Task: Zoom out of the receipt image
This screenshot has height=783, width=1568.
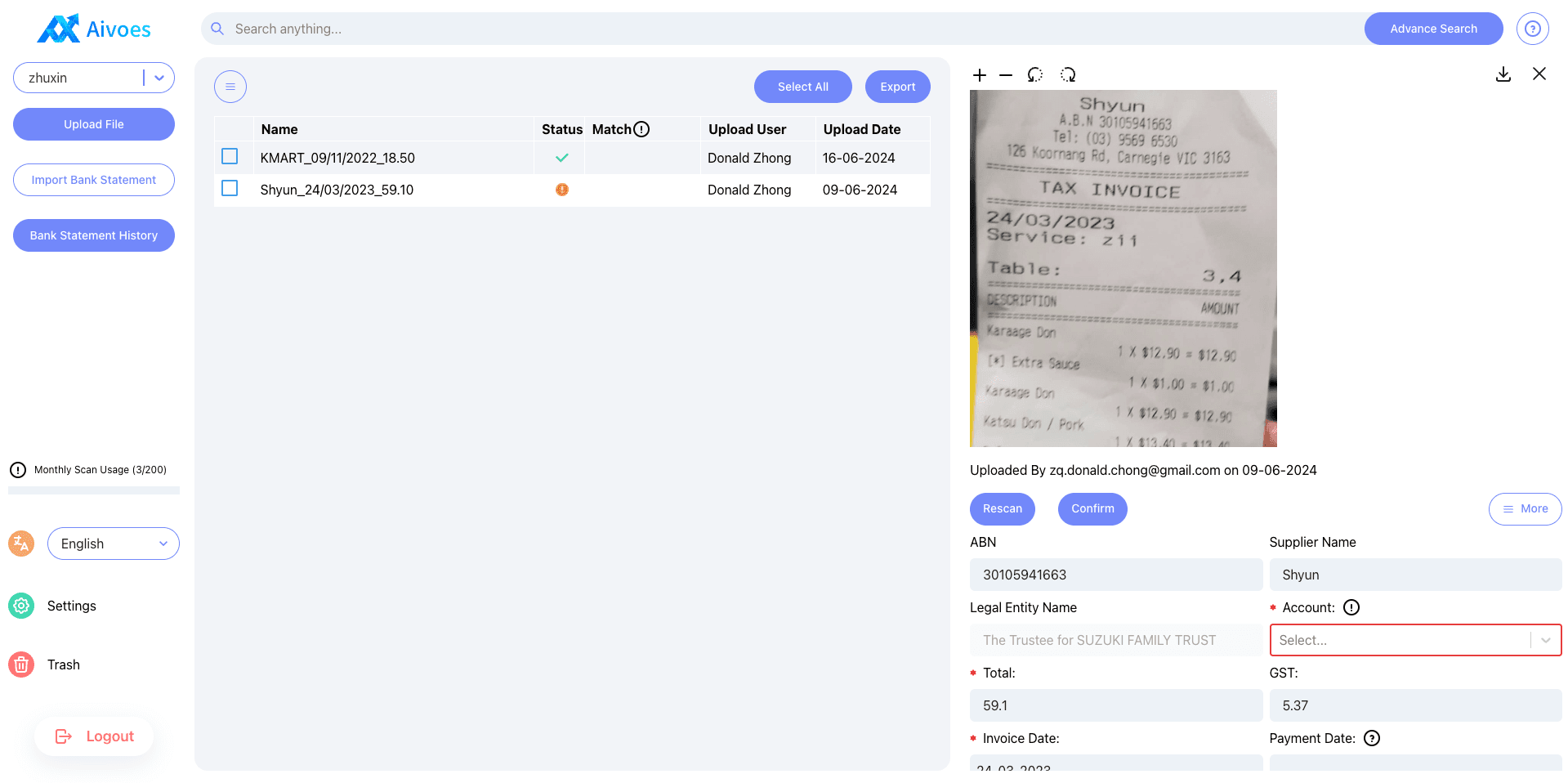Action: 1006,75
